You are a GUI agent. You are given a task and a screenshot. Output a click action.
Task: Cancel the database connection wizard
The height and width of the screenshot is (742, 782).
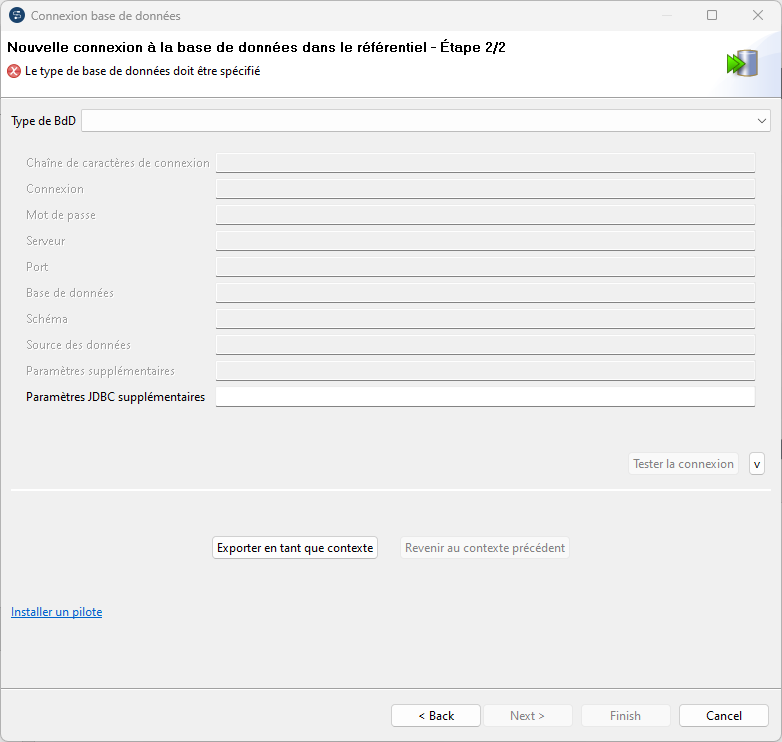pyautogui.click(x=724, y=716)
